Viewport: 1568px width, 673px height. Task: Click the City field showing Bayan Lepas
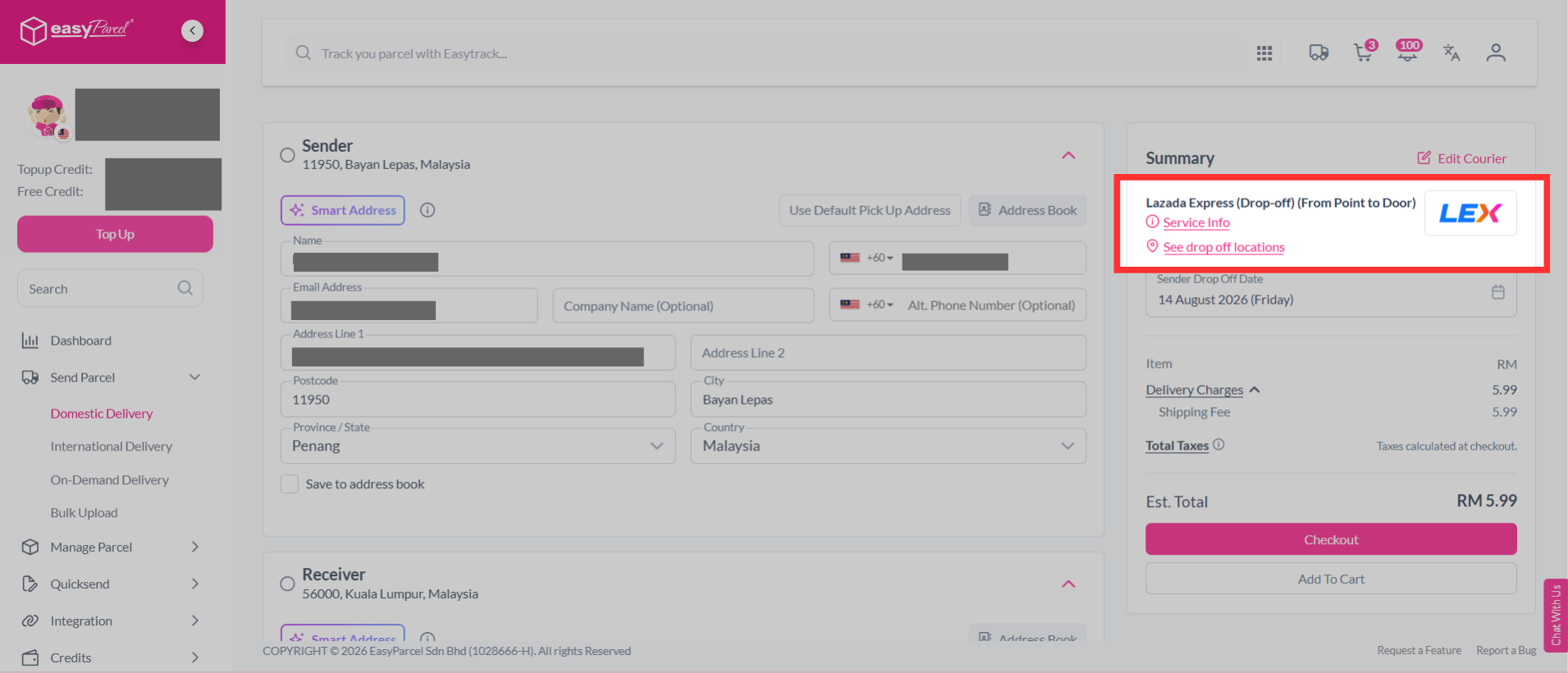pos(889,399)
